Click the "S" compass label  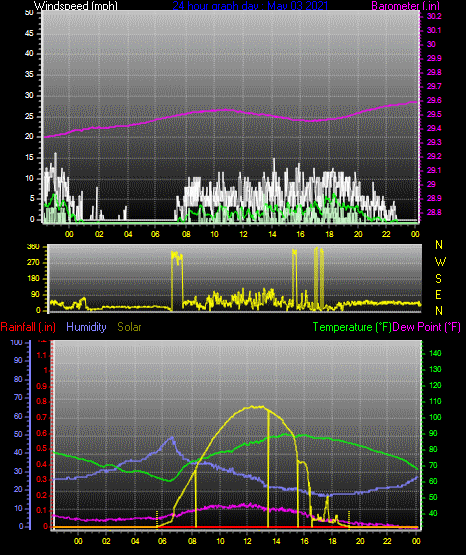coord(439,279)
